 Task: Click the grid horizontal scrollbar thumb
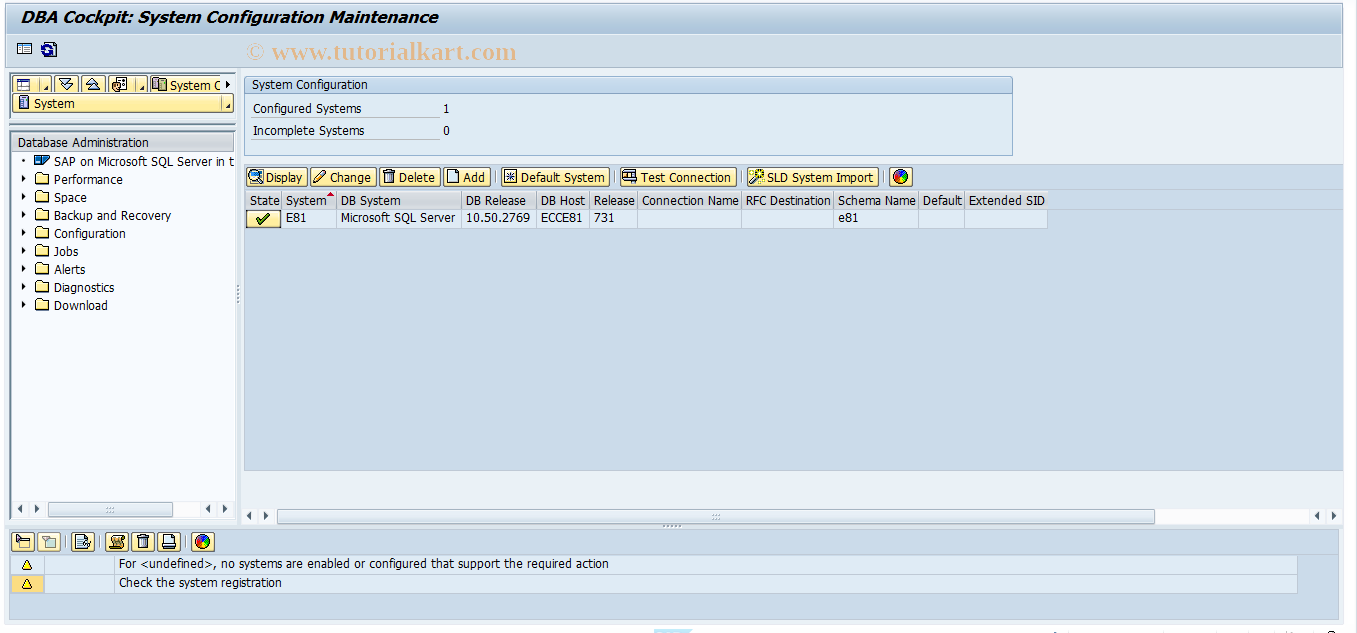click(715, 516)
